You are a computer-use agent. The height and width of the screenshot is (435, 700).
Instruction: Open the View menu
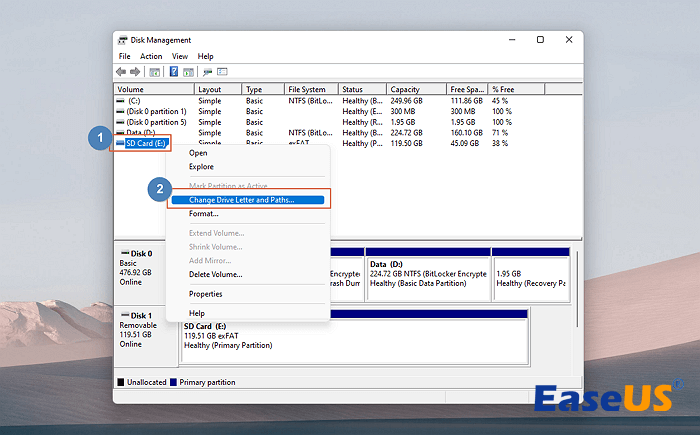point(180,56)
